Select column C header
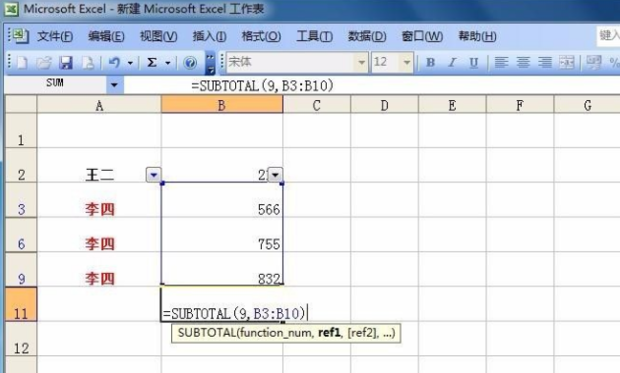The width and height of the screenshot is (620, 373). coord(317,105)
